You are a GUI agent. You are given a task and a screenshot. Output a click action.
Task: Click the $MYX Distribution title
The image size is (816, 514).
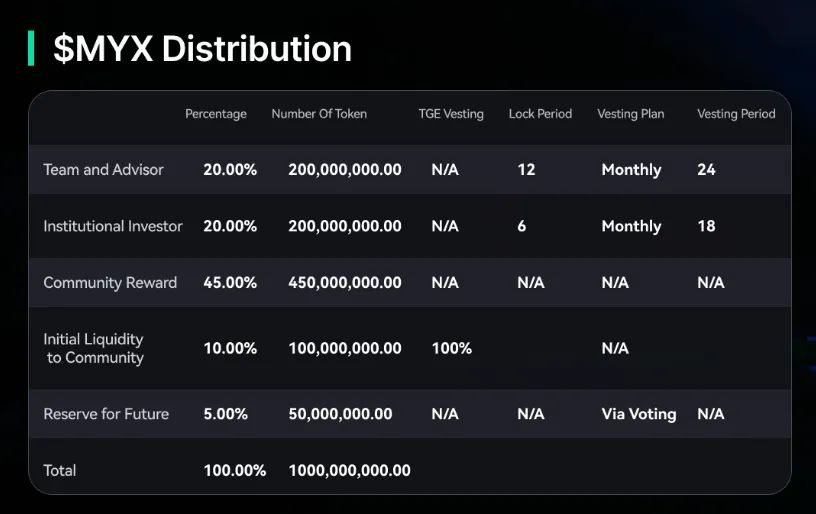click(202, 48)
